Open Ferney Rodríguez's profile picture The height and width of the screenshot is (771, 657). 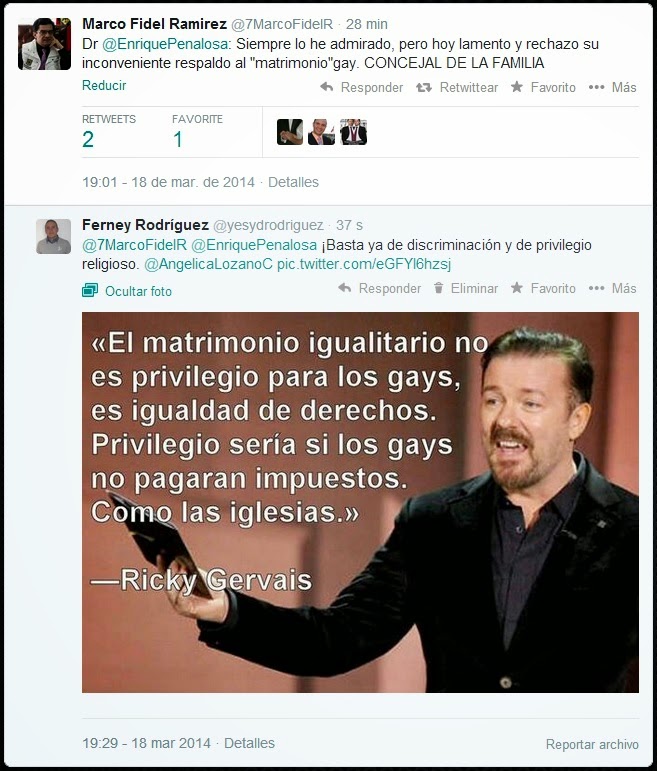point(53,236)
